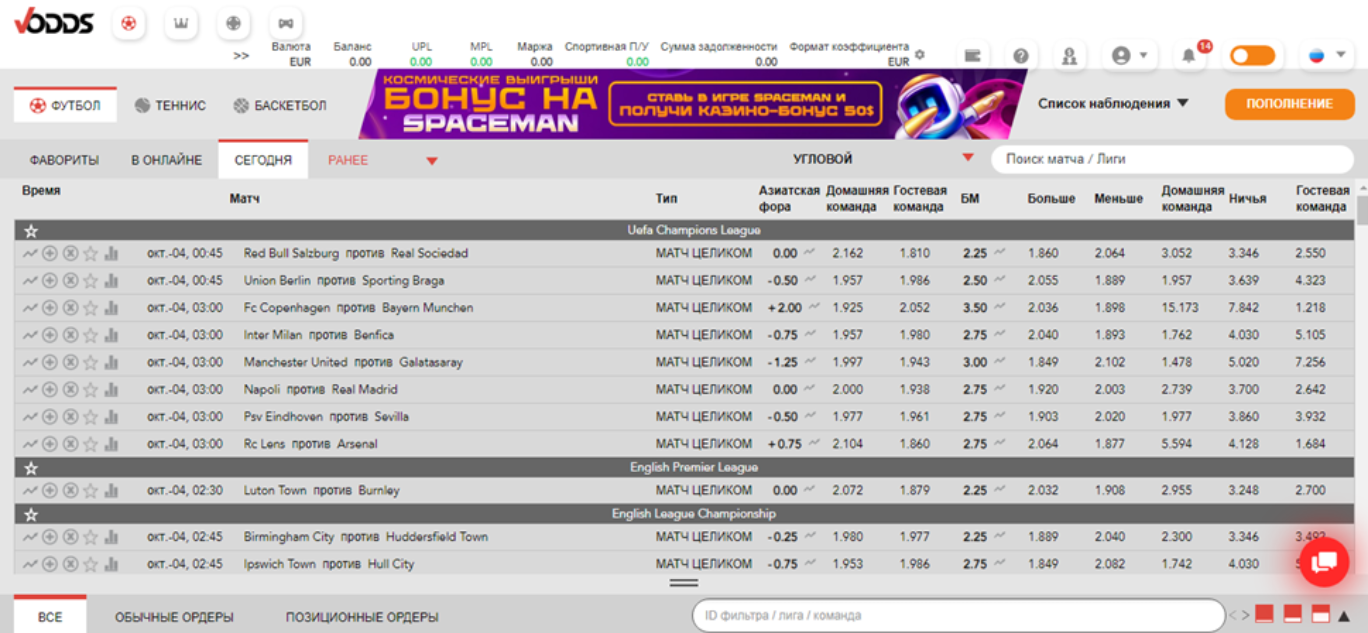Open the УГЛОВОЙ market dropdown
The height and width of the screenshot is (633, 1368).
[882, 159]
